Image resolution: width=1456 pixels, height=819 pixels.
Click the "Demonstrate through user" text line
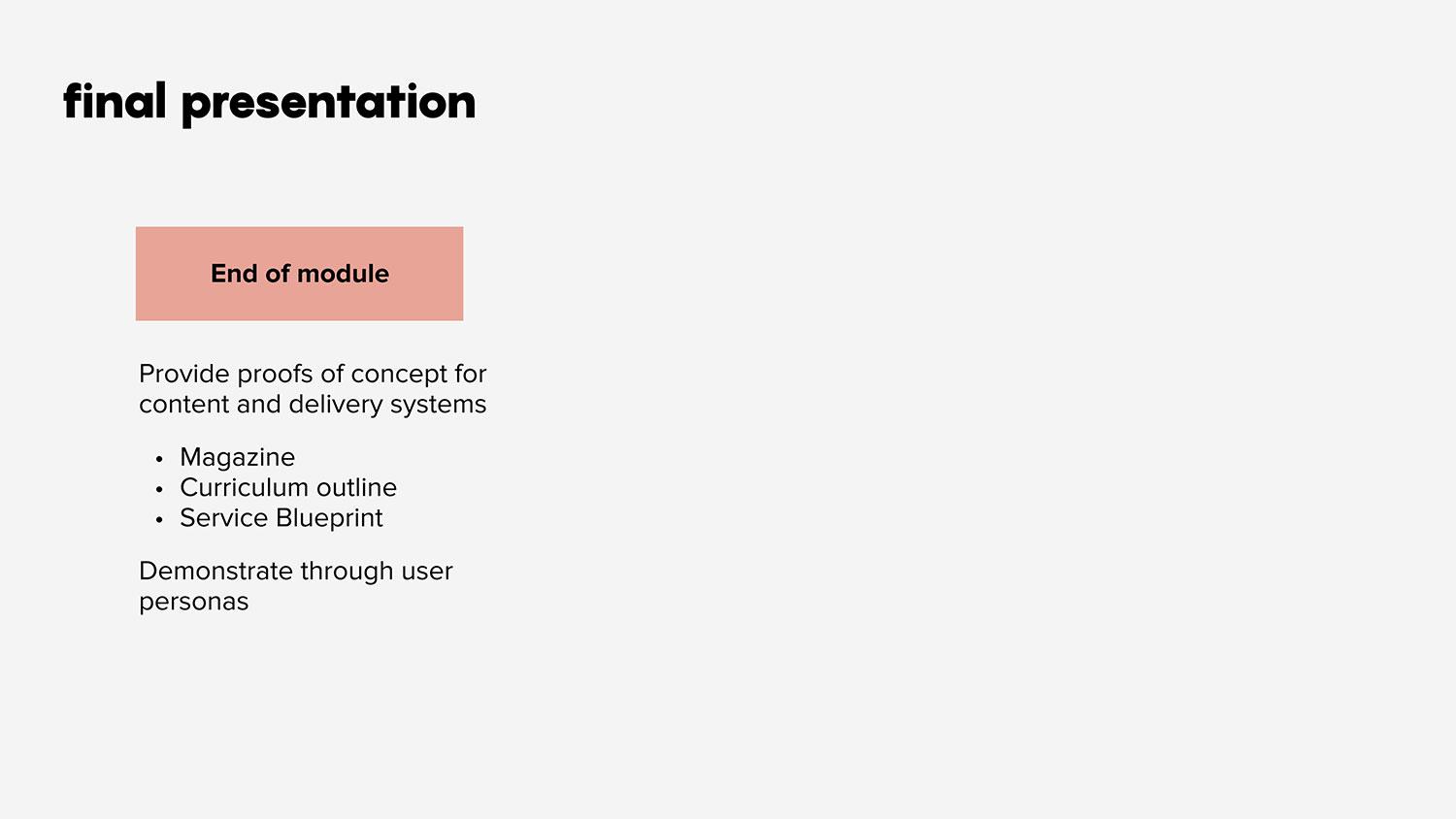coord(296,571)
